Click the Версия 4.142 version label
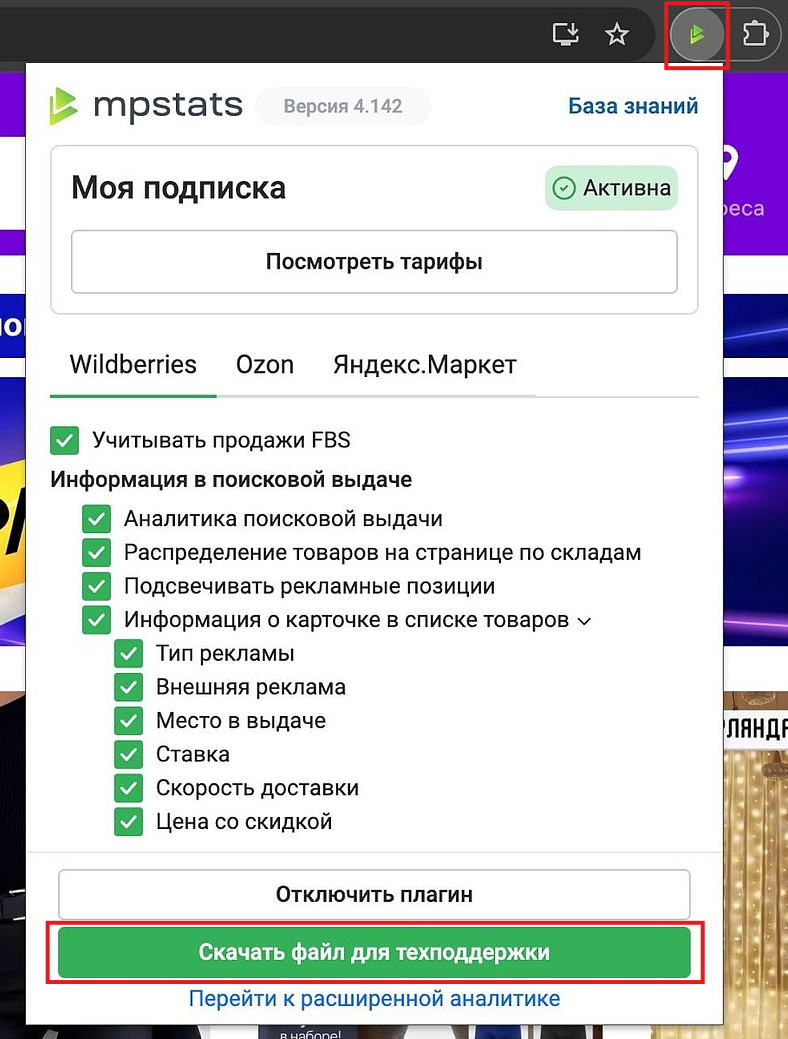 pyautogui.click(x=343, y=106)
